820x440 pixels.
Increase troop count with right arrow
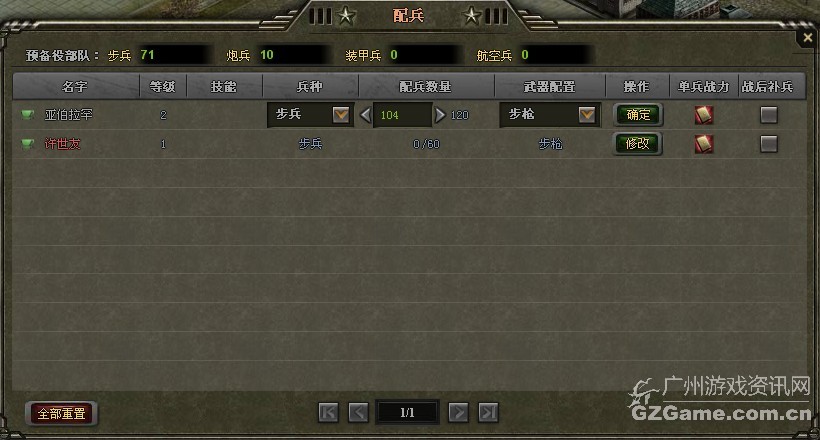440,115
